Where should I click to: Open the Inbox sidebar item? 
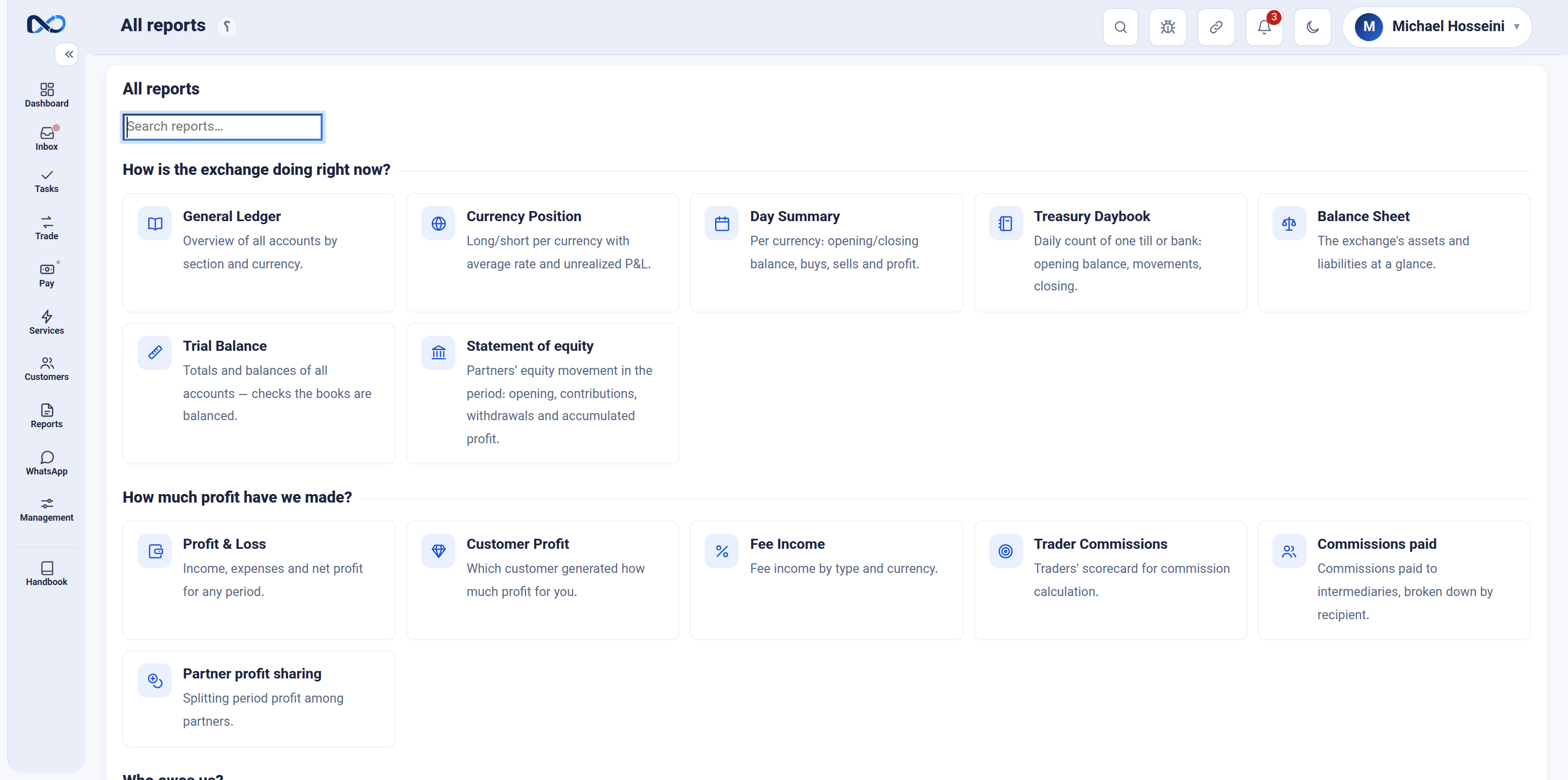[x=46, y=138]
